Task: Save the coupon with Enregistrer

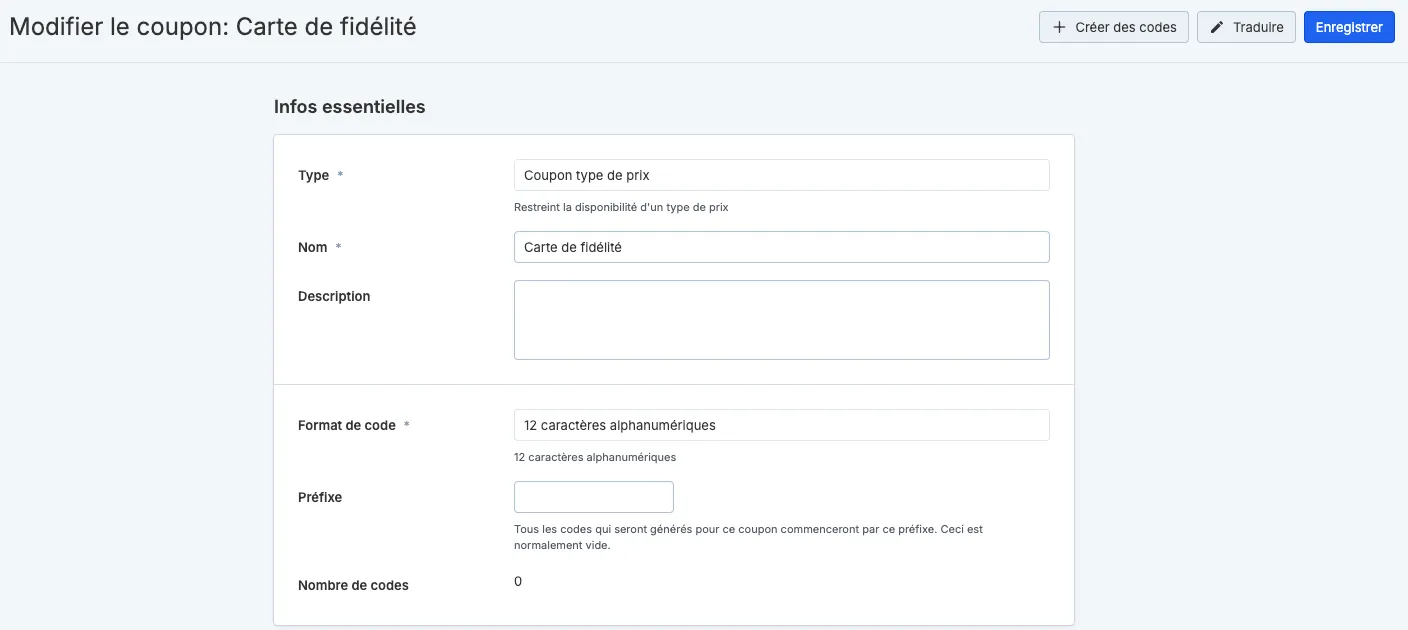Action: click(1349, 27)
